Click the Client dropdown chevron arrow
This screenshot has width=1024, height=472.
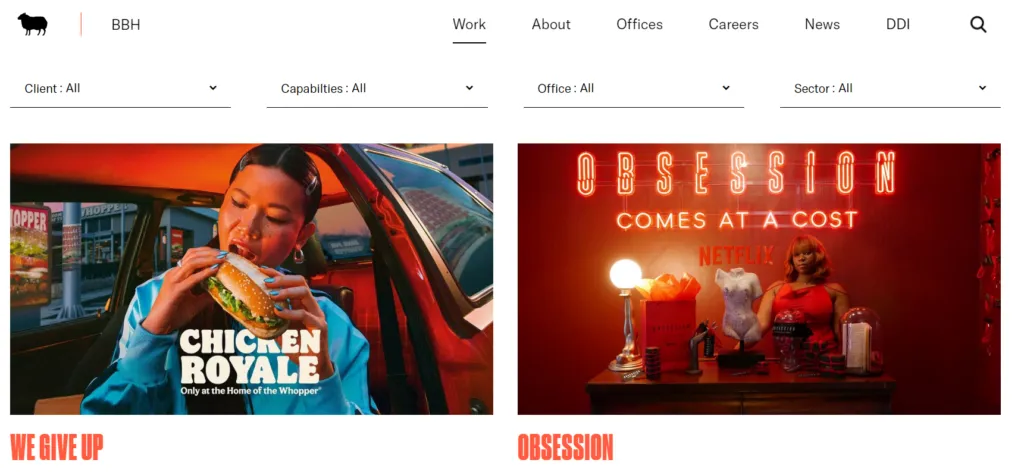coord(213,87)
